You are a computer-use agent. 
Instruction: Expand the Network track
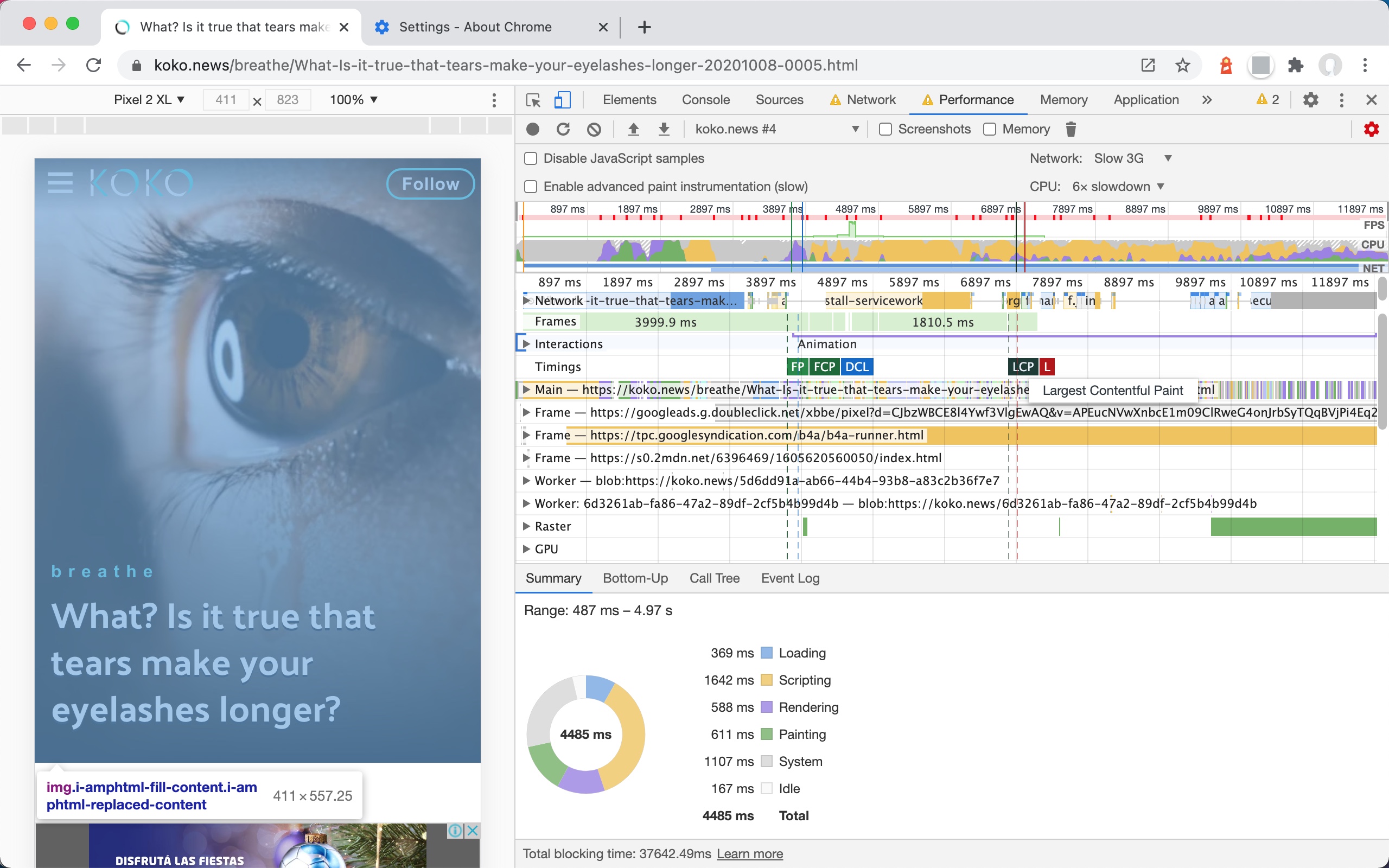click(526, 300)
